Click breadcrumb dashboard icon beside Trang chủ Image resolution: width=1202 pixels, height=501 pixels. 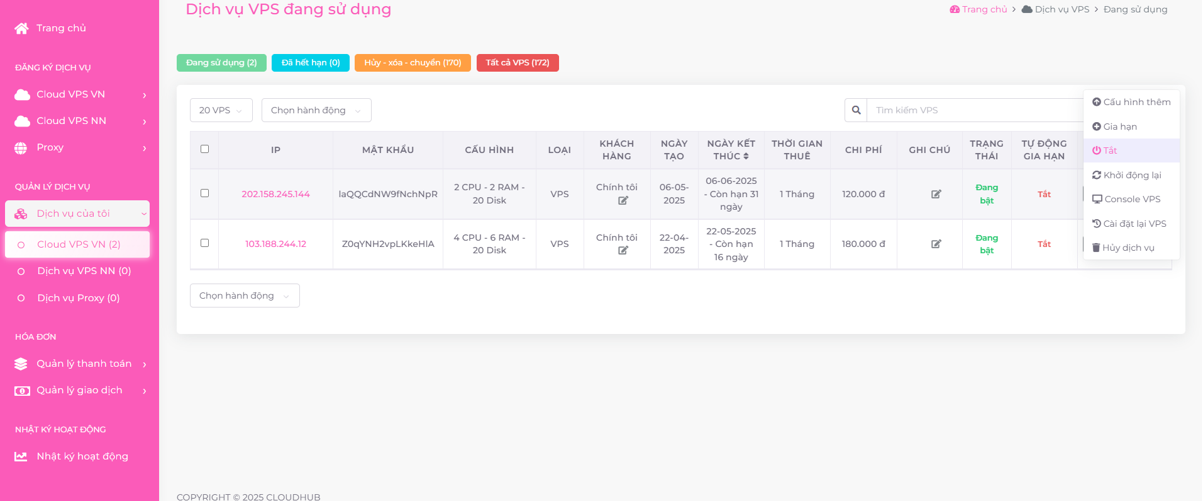(x=955, y=9)
